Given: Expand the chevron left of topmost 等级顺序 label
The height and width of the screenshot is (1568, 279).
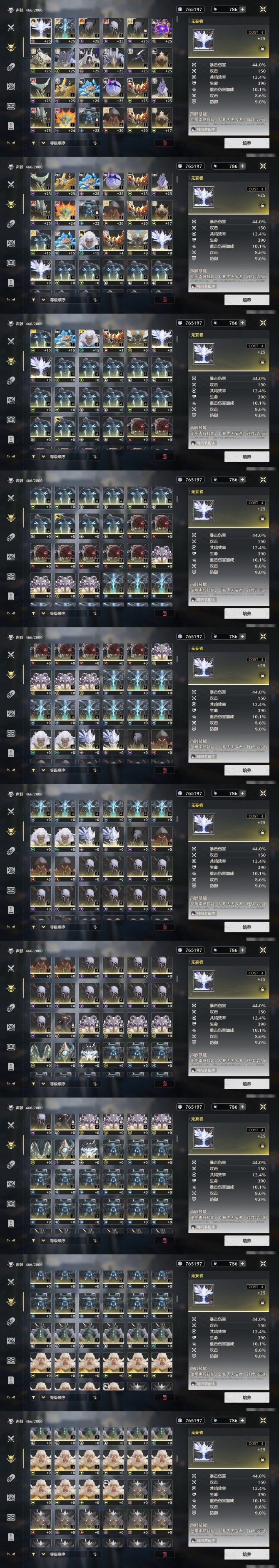Looking at the screenshot, I should (x=43, y=143).
